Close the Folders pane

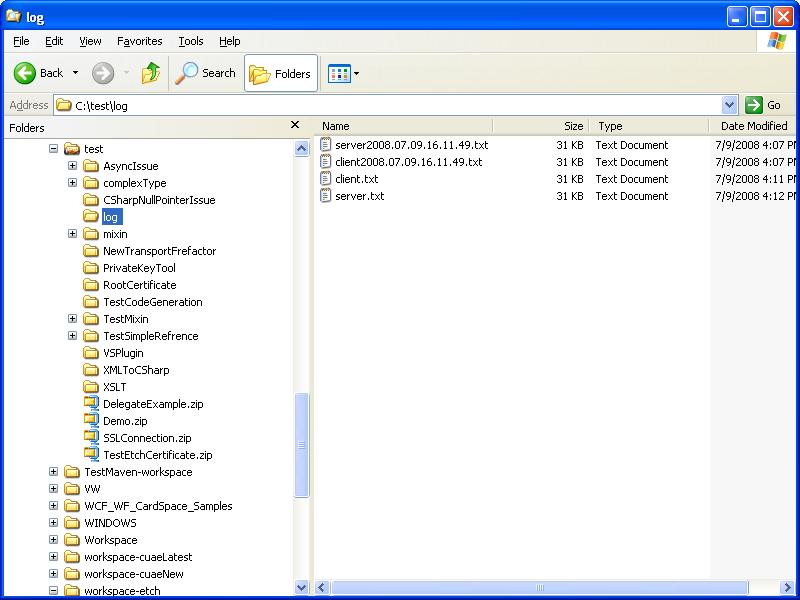tap(295, 125)
